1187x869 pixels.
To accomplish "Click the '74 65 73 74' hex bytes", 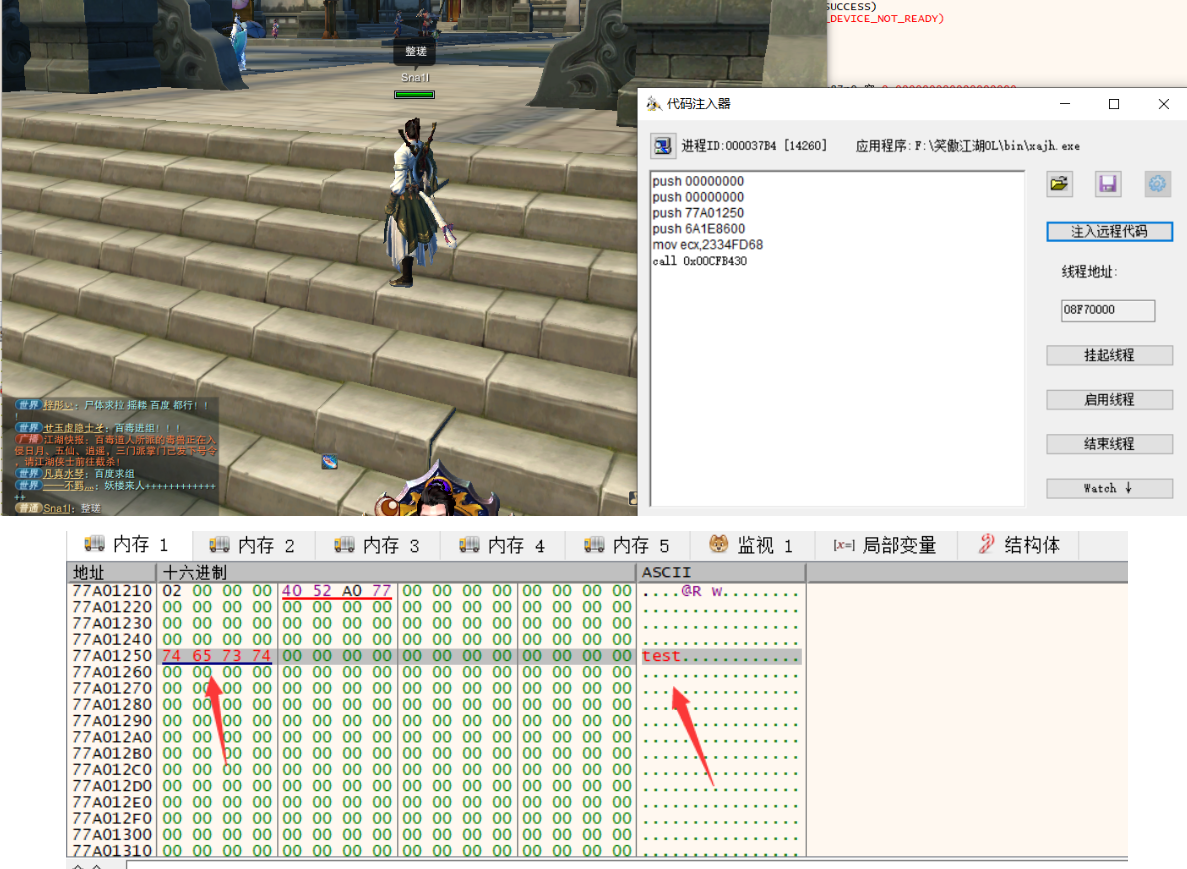I will coord(217,656).
